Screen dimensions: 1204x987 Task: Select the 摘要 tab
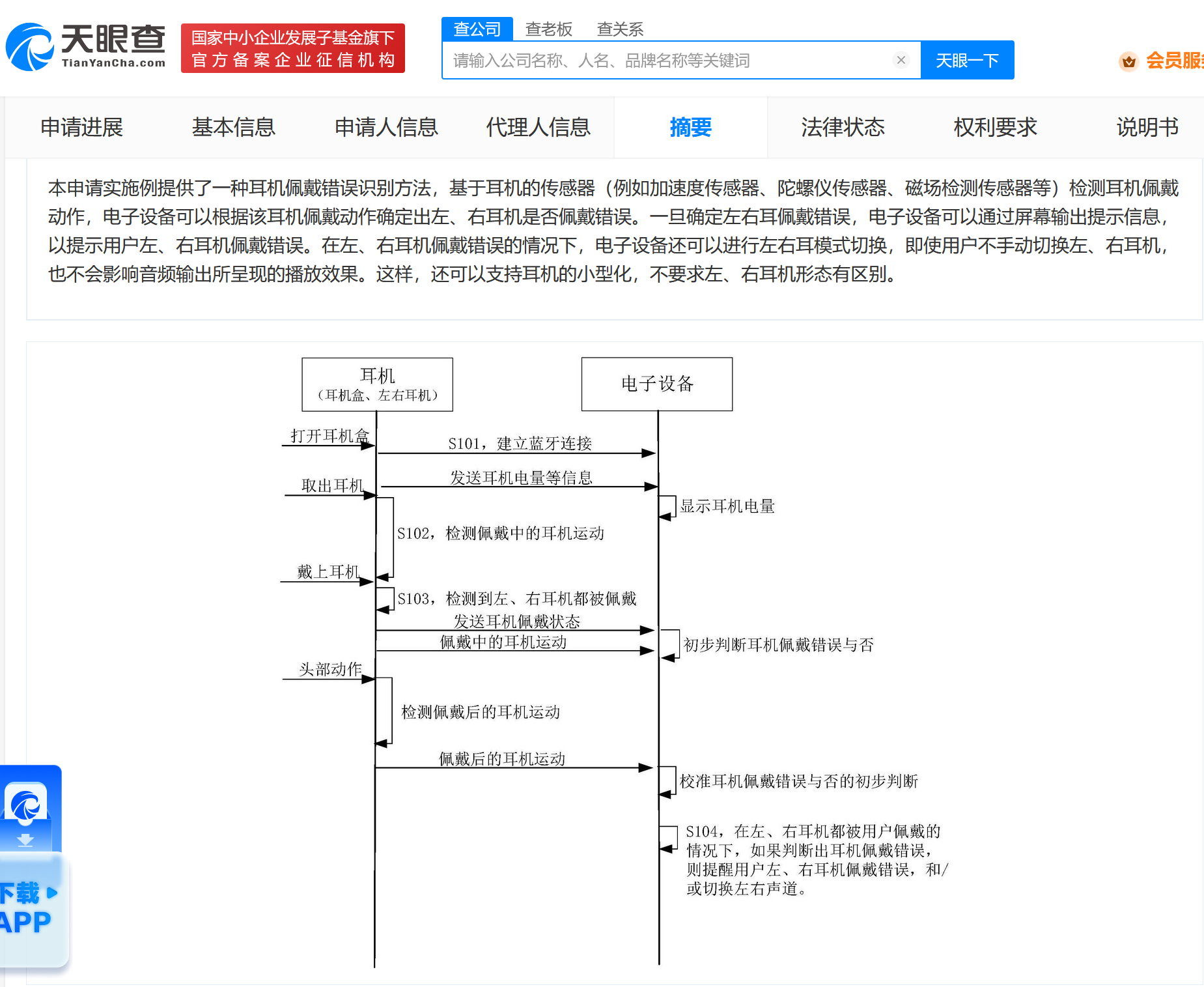690,127
